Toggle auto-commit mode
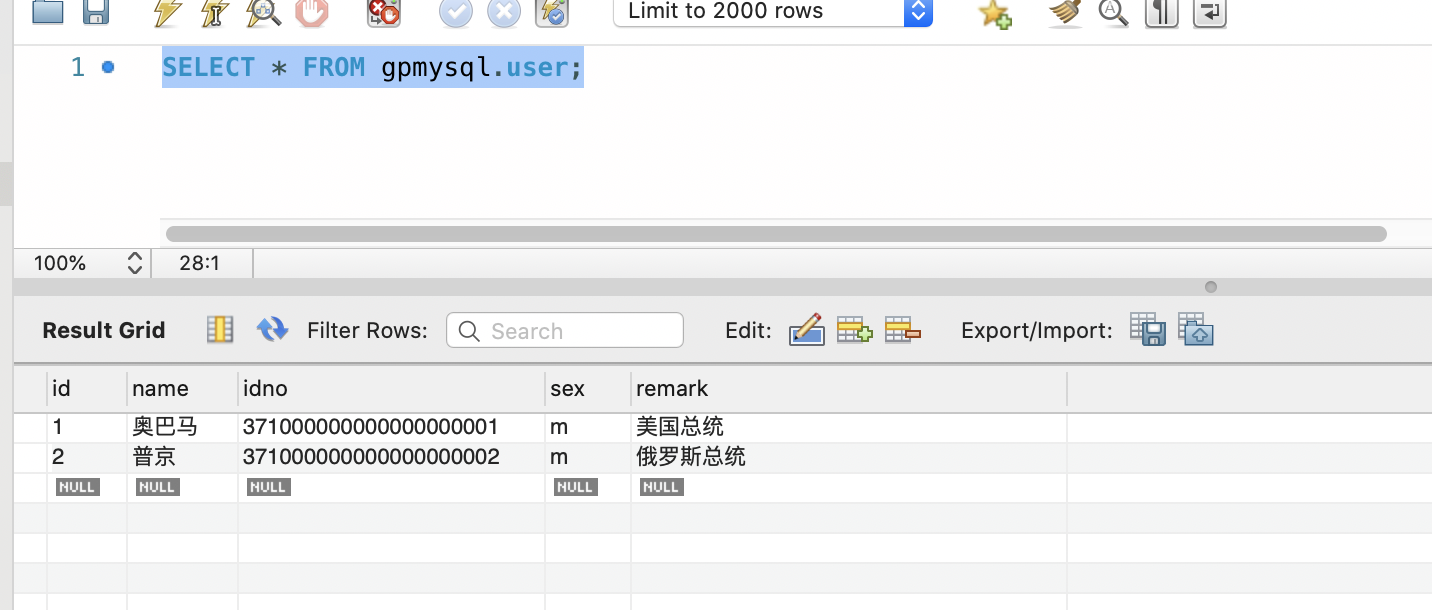Screen dimensions: 1432x610 pyautogui.click(x=552, y=12)
